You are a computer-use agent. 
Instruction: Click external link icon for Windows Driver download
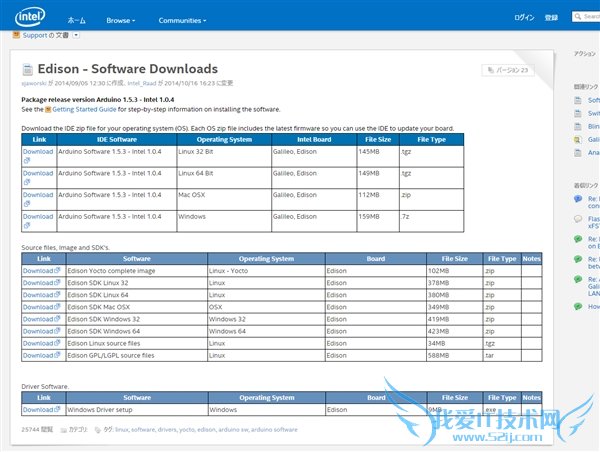(57, 409)
